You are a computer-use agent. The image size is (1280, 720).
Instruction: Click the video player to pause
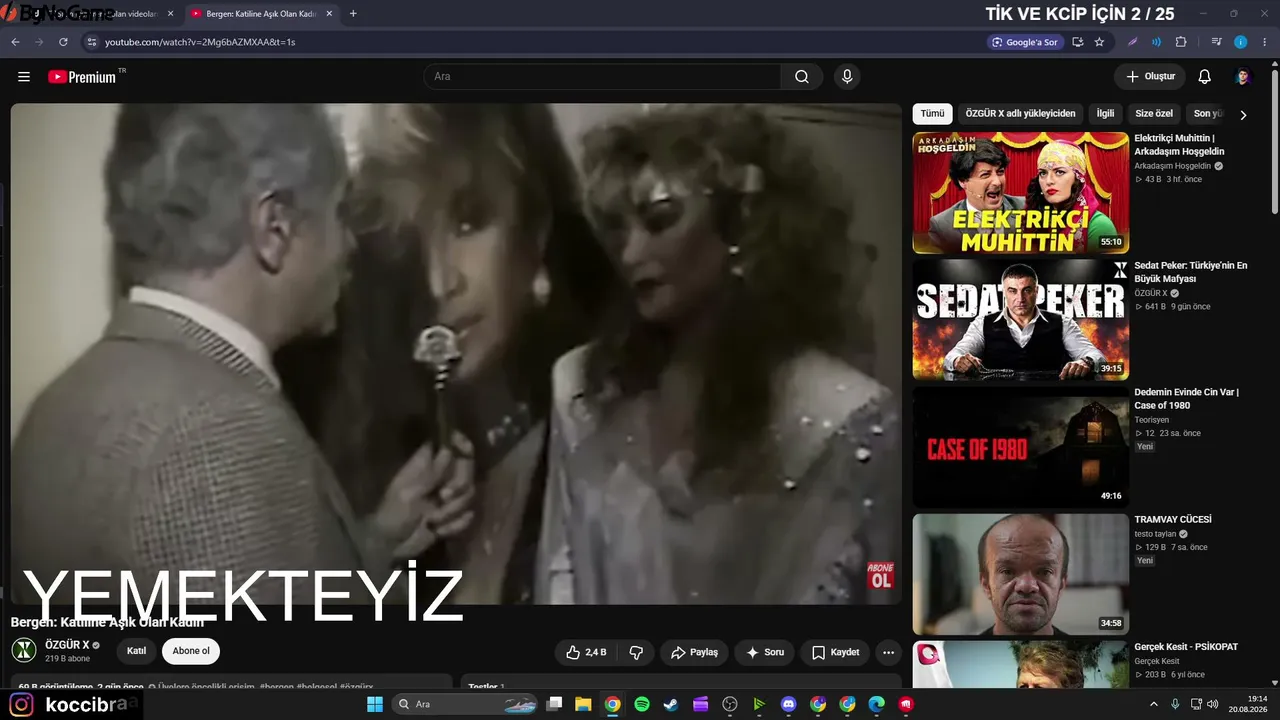pos(456,353)
